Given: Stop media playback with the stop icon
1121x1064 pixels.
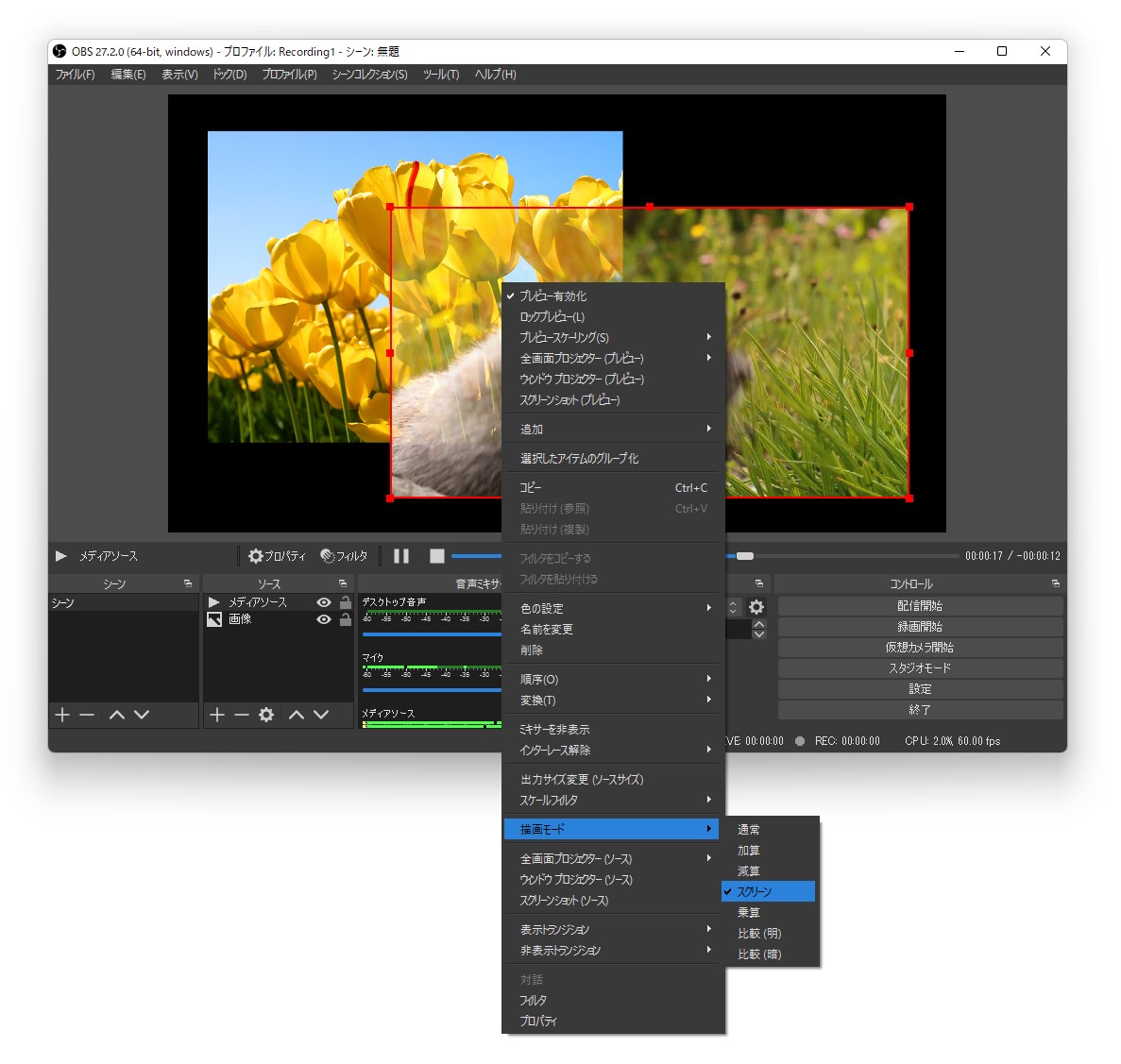Looking at the screenshot, I should tap(436, 556).
